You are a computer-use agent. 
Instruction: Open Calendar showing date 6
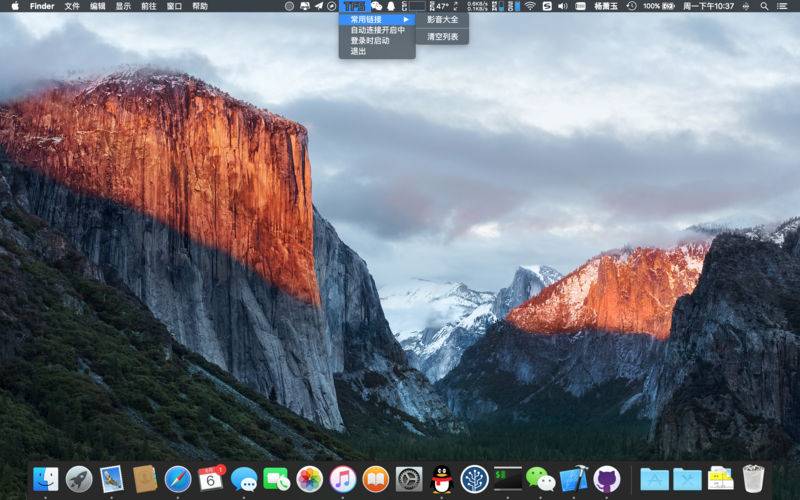211,479
